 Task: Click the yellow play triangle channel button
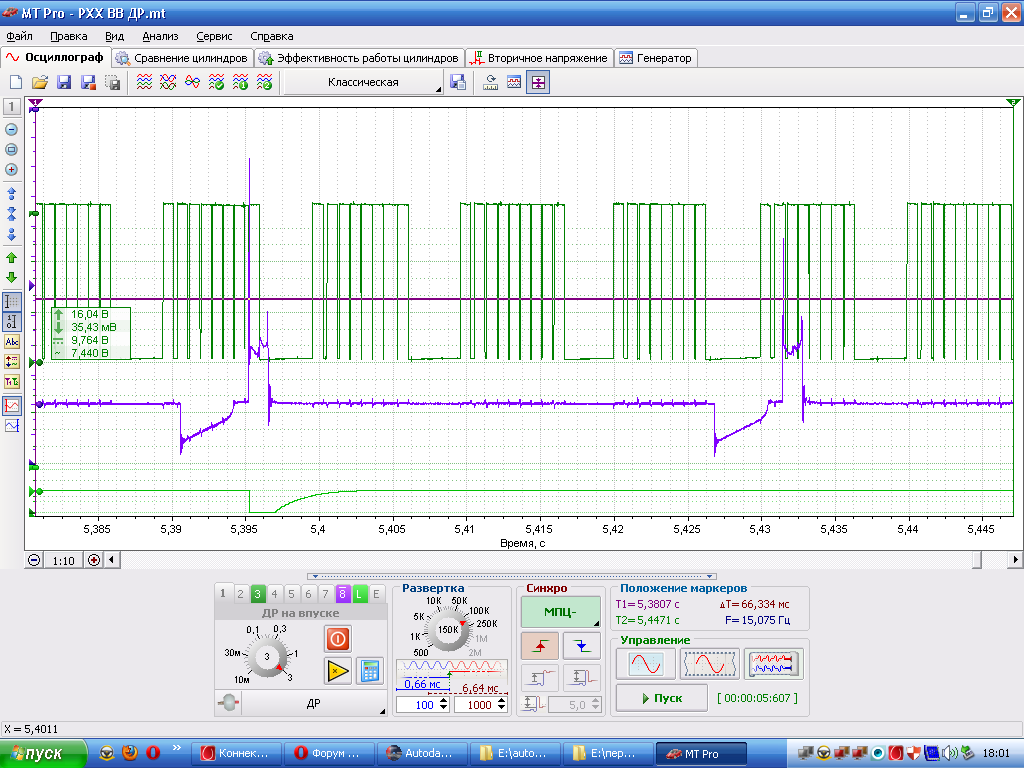pos(338,671)
